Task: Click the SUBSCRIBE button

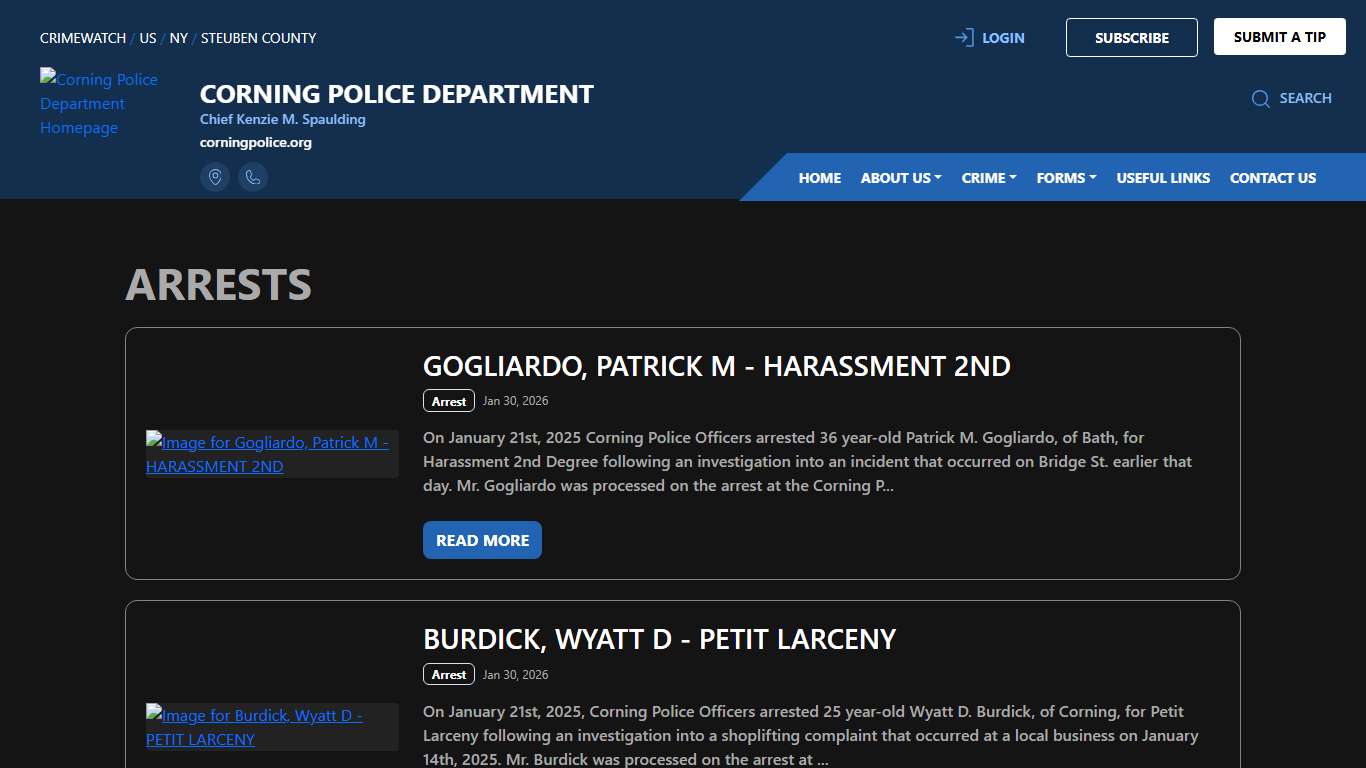Action: coord(1131,37)
